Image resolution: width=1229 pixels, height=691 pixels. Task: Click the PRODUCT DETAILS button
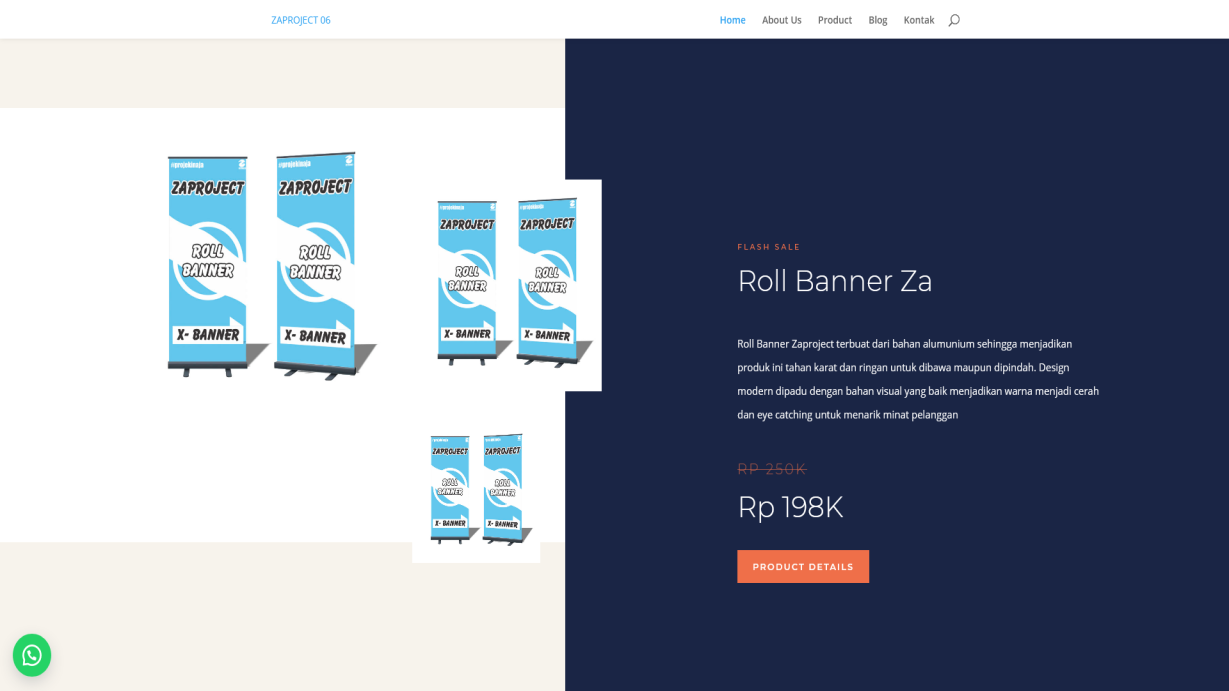point(803,567)
